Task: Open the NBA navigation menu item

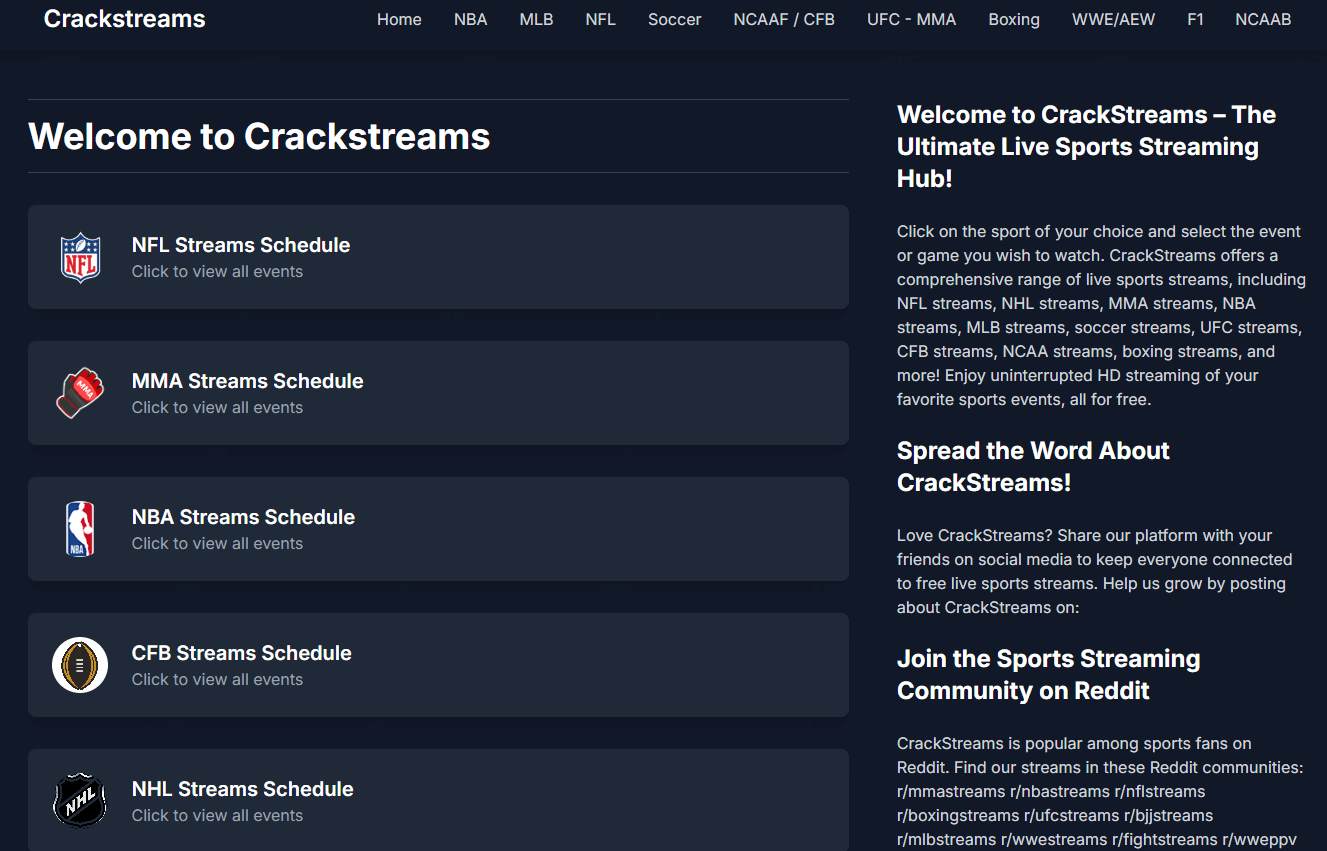Action: click(x=471, y=19)
